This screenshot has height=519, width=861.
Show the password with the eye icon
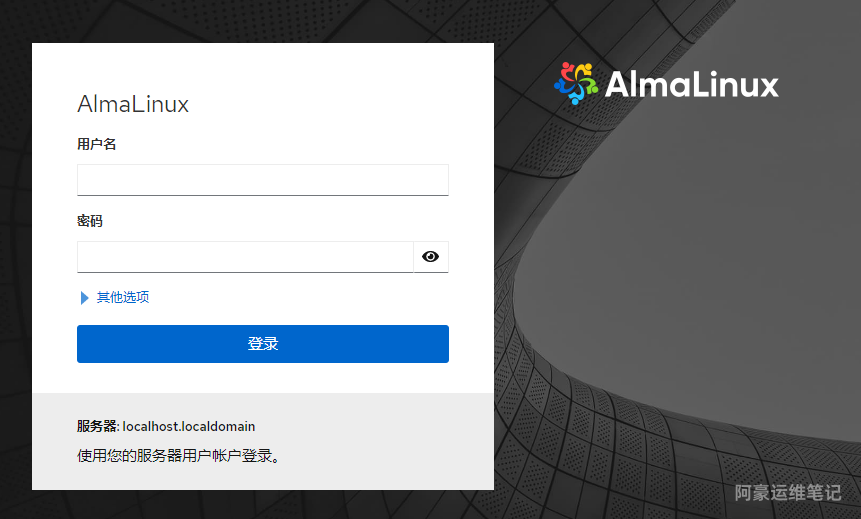(x=430, y=256)
